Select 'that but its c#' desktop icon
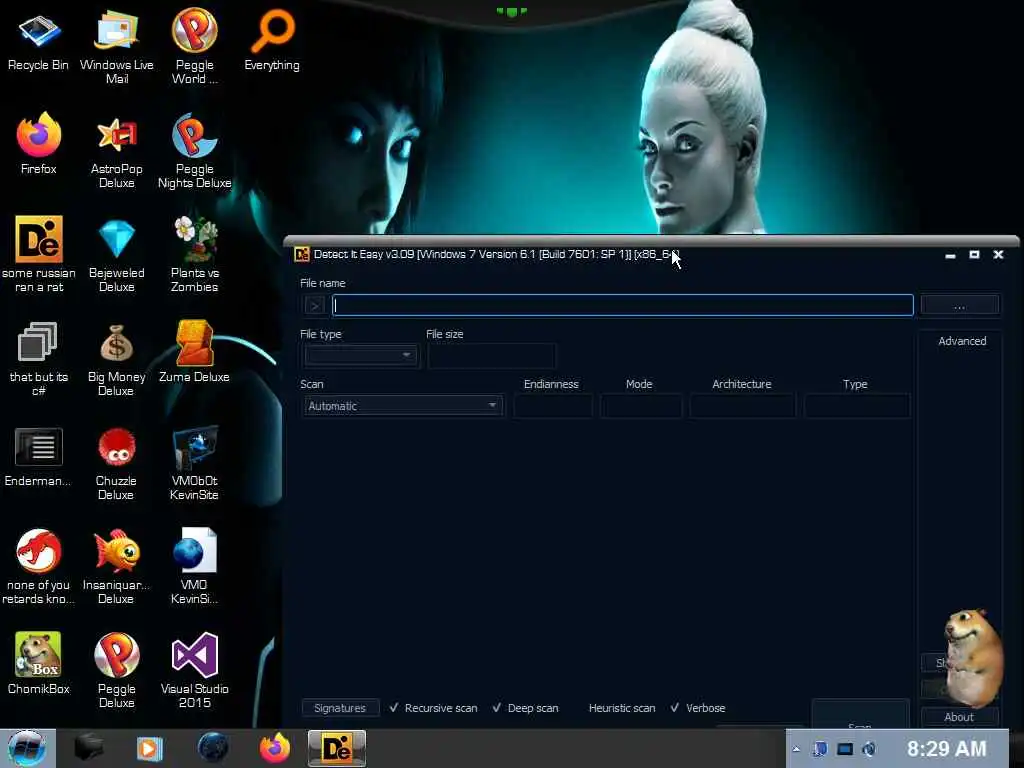1024x768 pixels. (x=39, y=359)
